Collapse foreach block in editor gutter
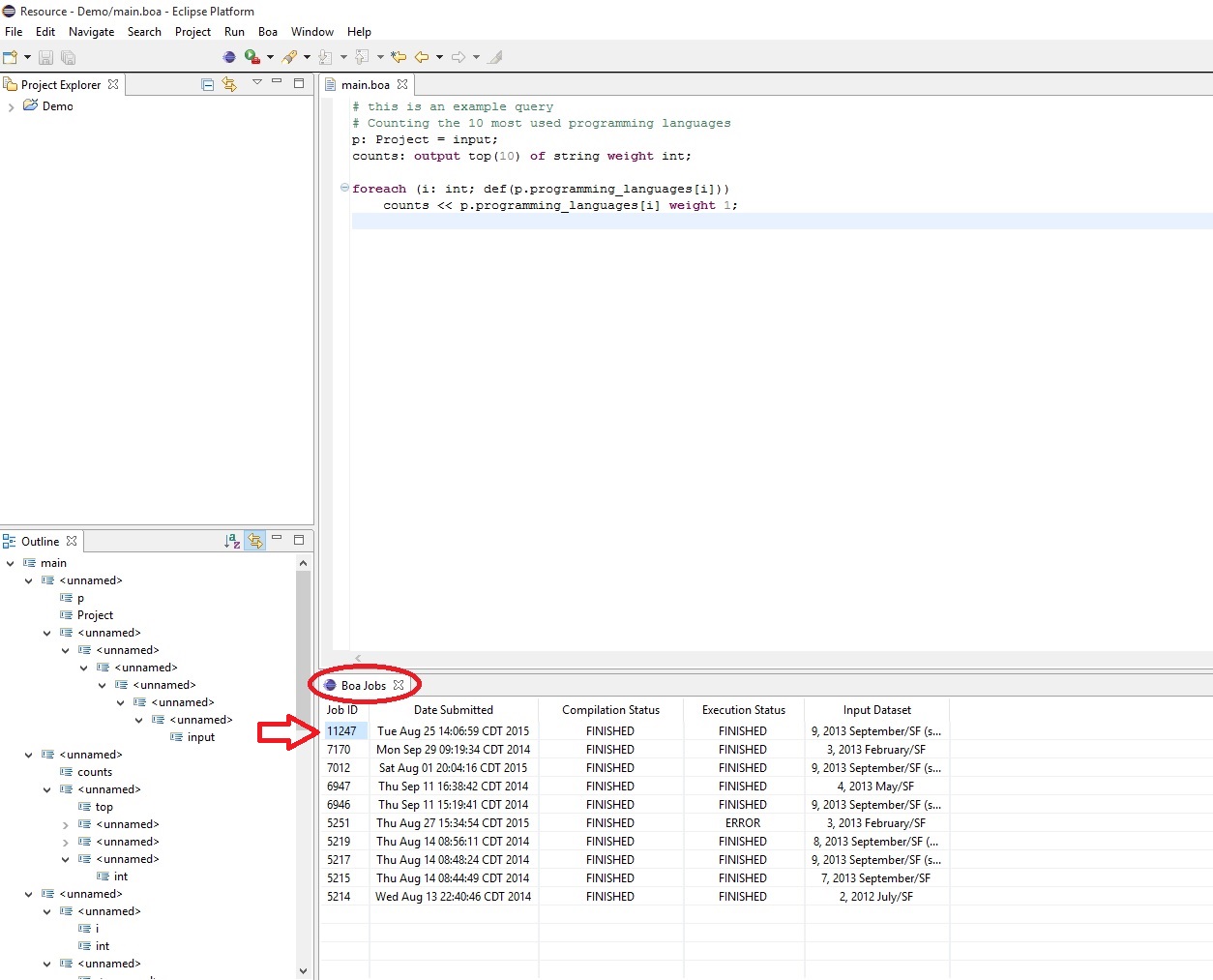1213x980 pixels. 344,188
